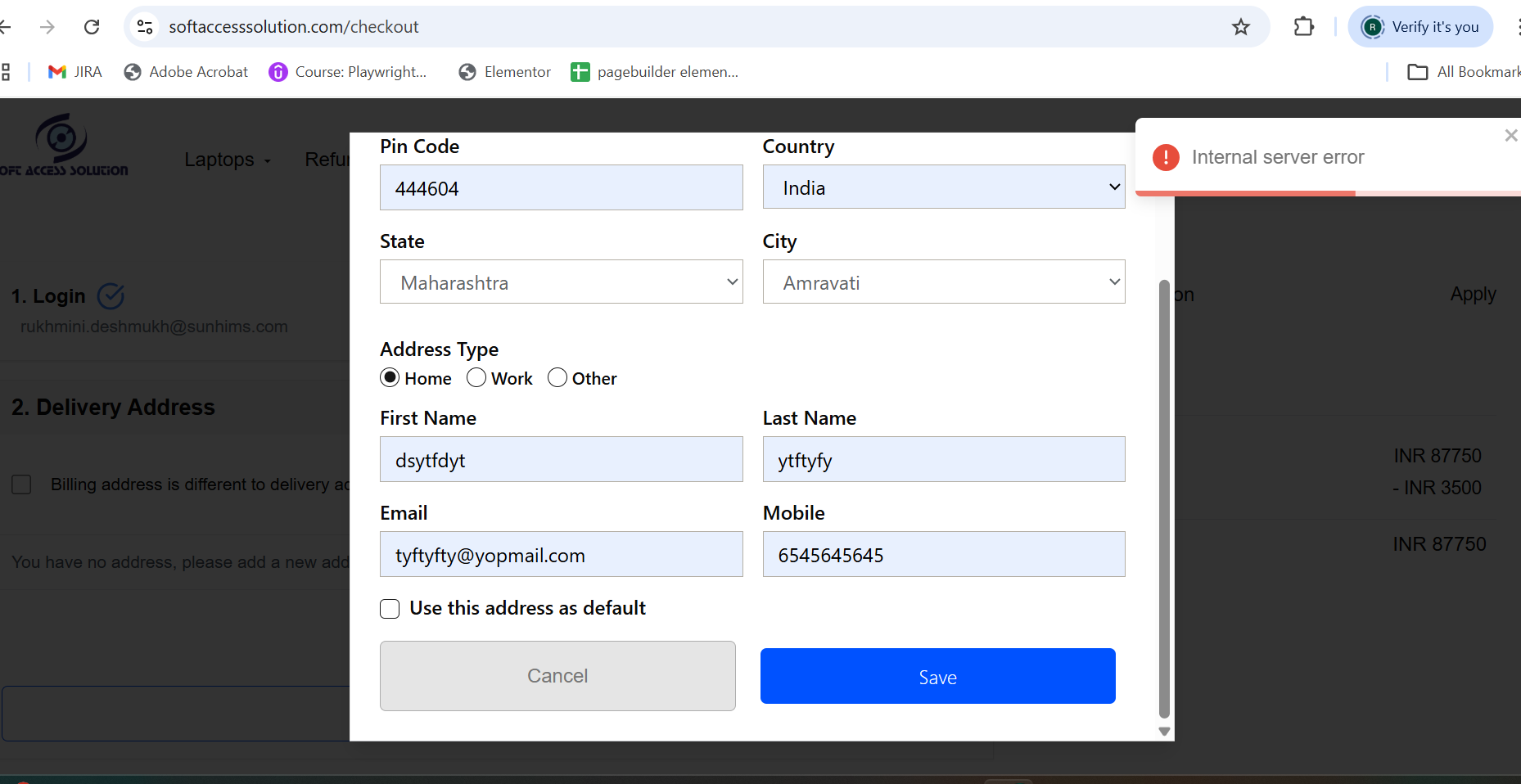Open the Country dropdown showing India
Viewport: 1521px width, 784px height.
[x=944, y=187]
